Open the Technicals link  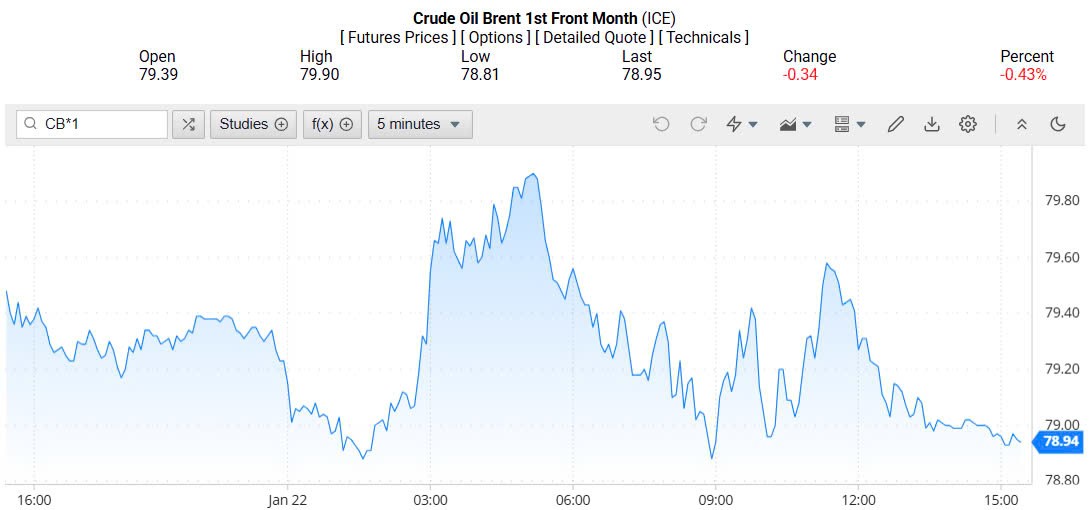(x=704, y=37)
